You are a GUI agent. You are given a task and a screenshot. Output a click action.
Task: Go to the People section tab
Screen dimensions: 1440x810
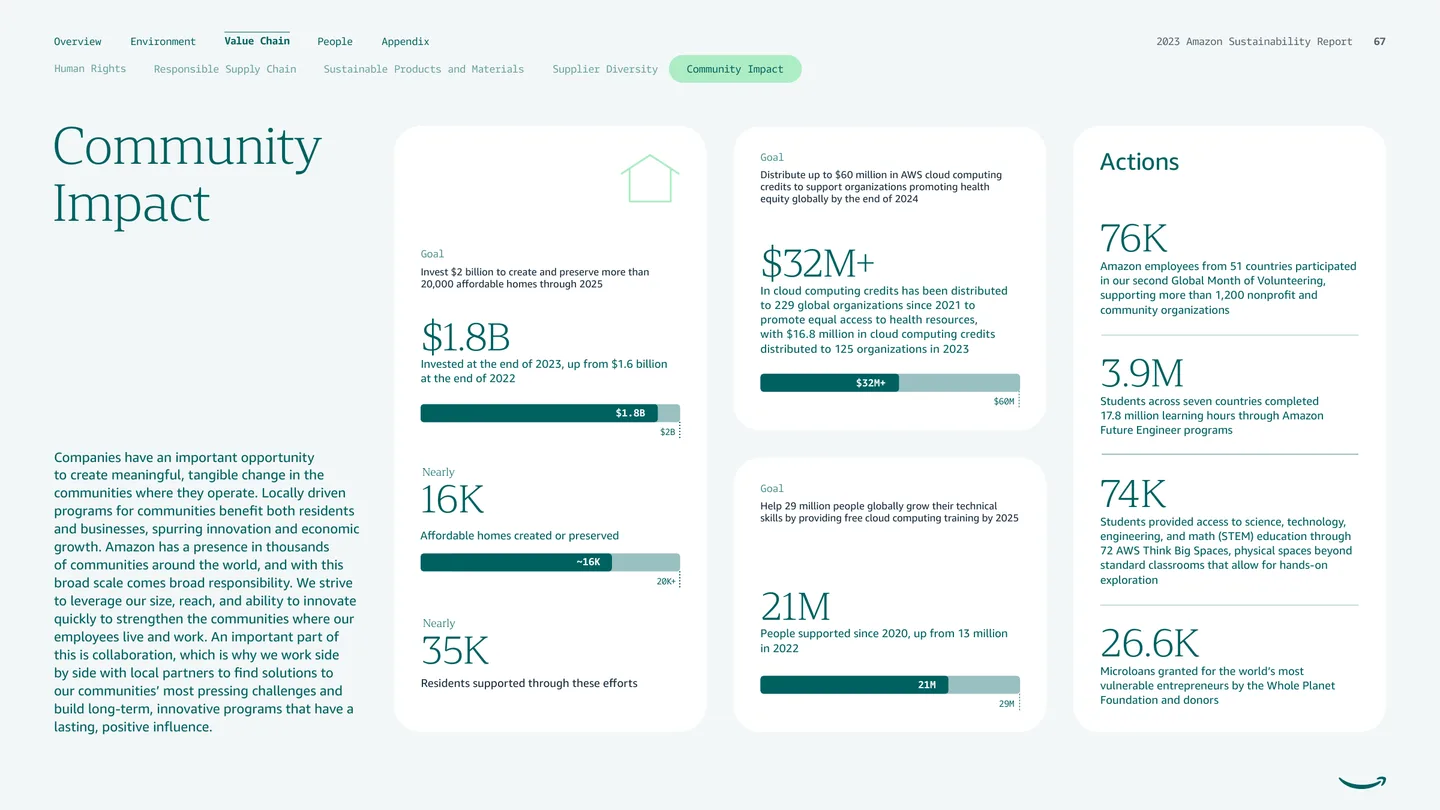click(335, 42)
